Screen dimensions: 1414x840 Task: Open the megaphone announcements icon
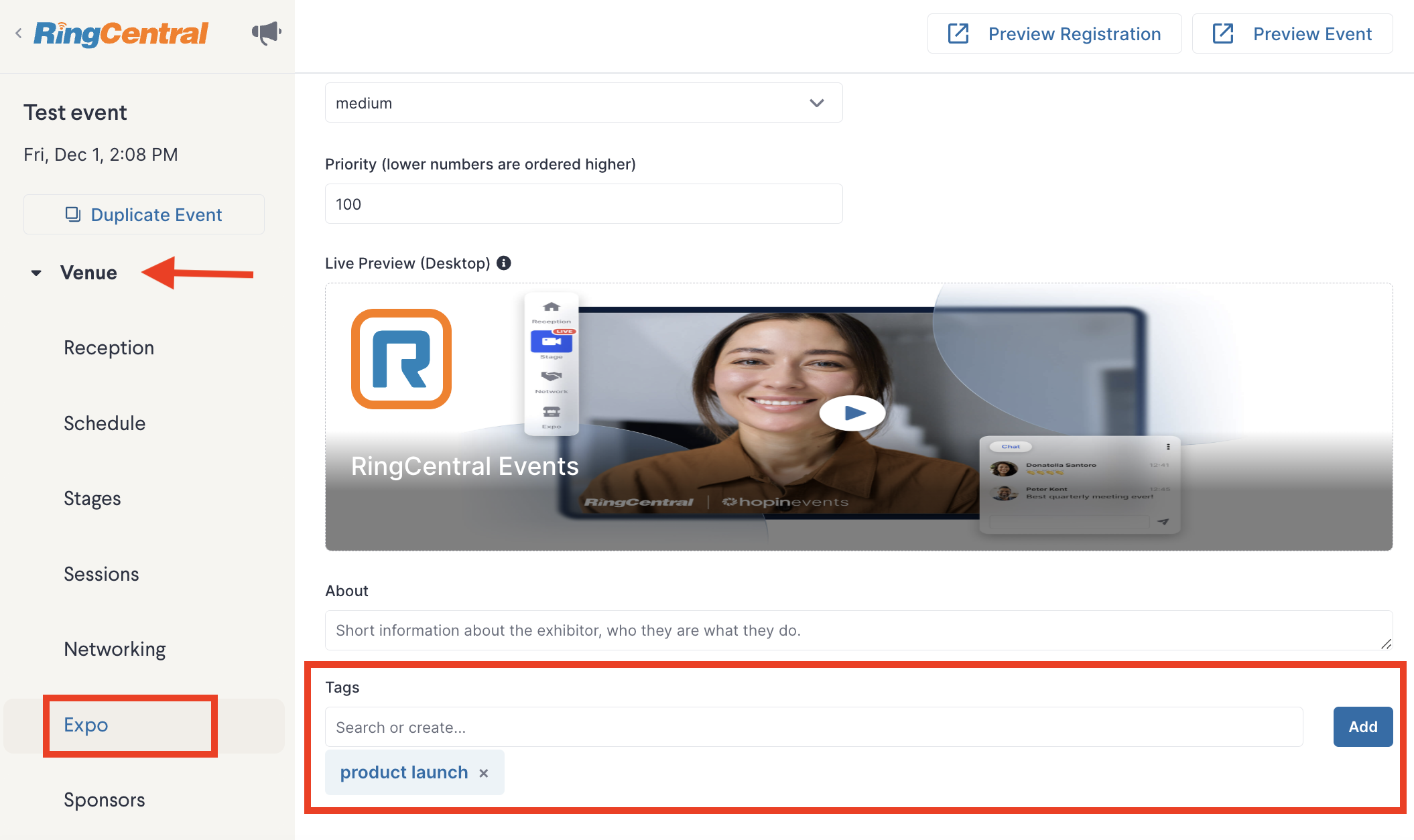coord(266,32)
